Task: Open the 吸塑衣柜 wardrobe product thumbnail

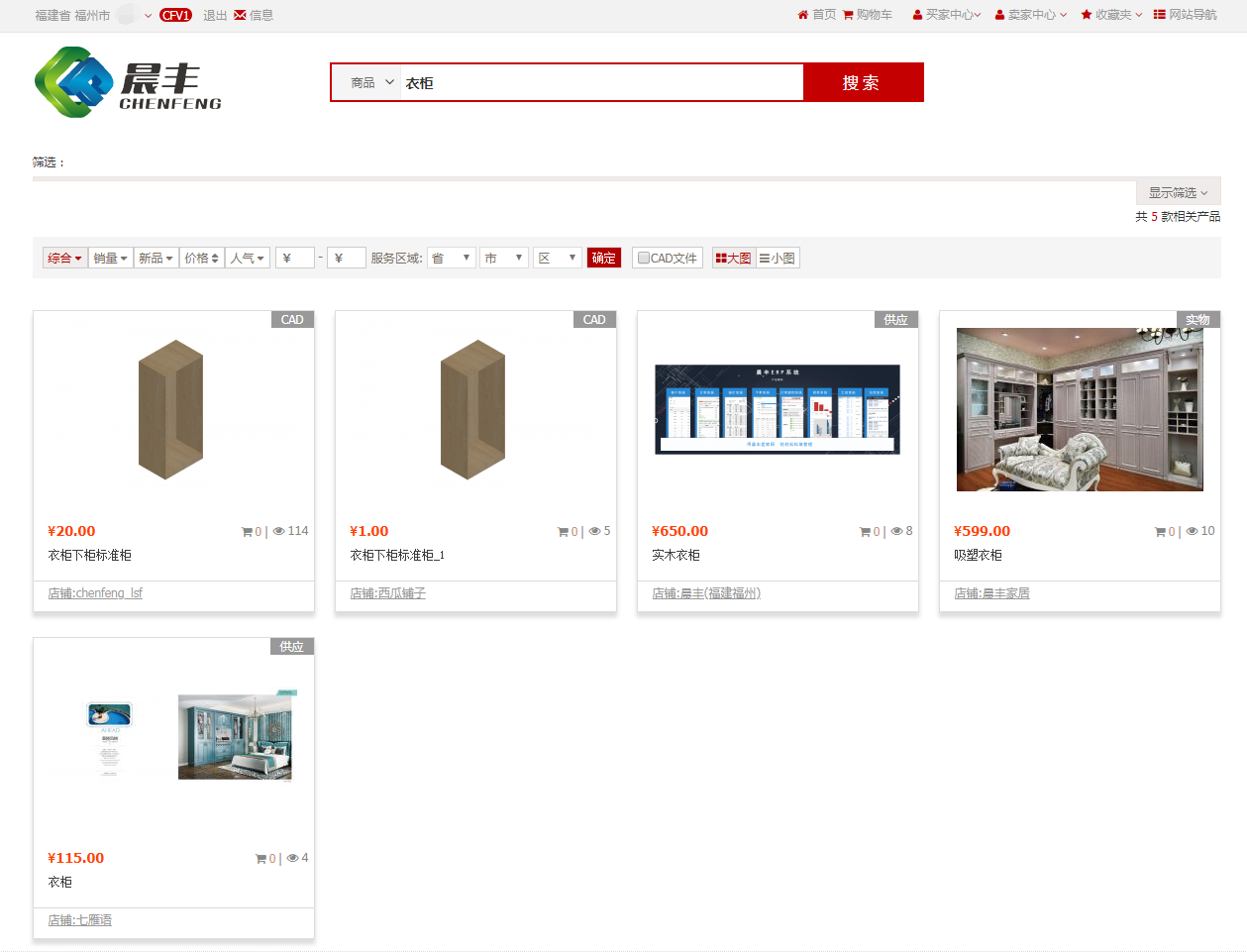Action: click(1080, 409)
